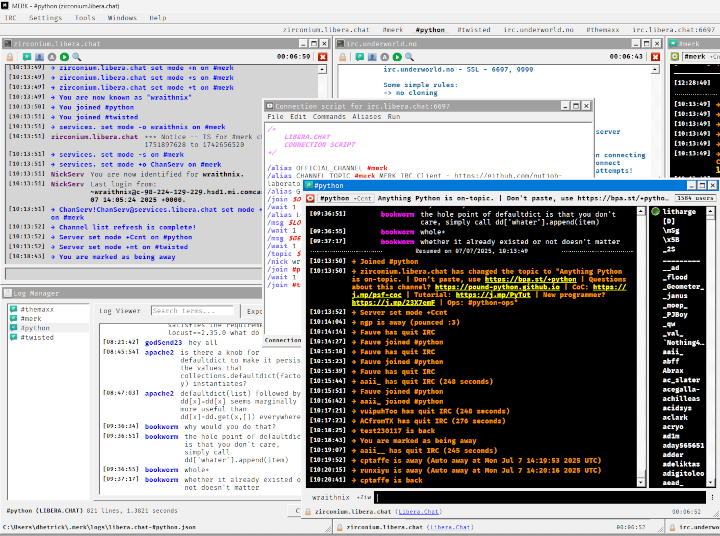Click the #python window title bar icon
Screen dimensions: 720x536
309,186
